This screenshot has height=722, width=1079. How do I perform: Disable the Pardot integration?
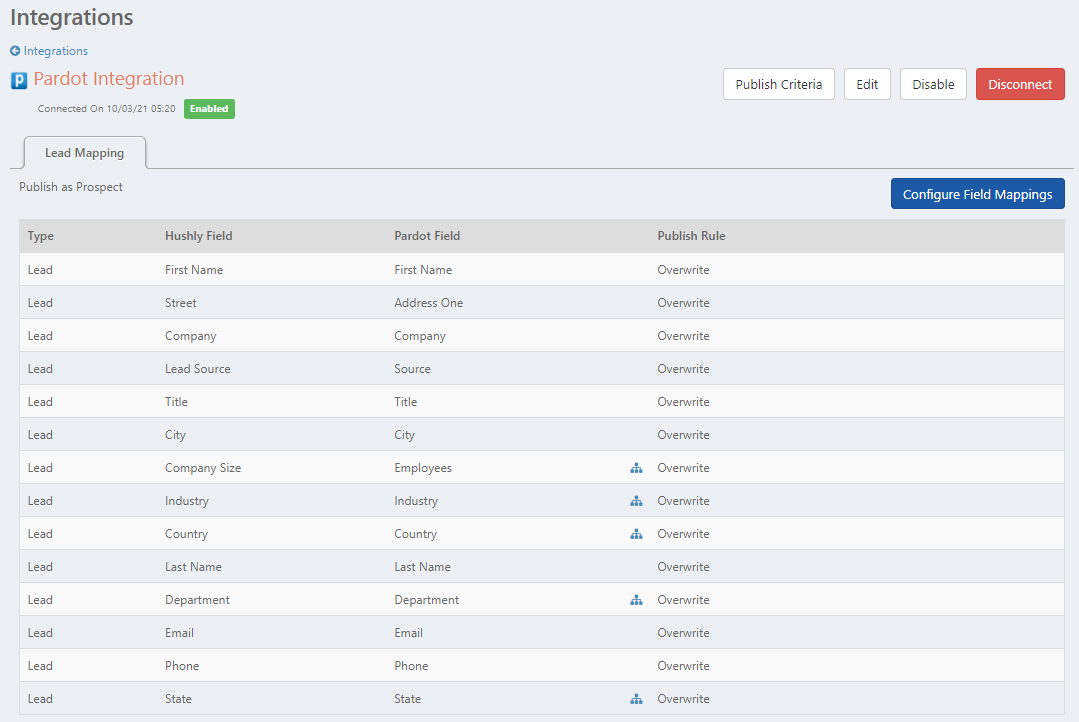pos(933,84)
